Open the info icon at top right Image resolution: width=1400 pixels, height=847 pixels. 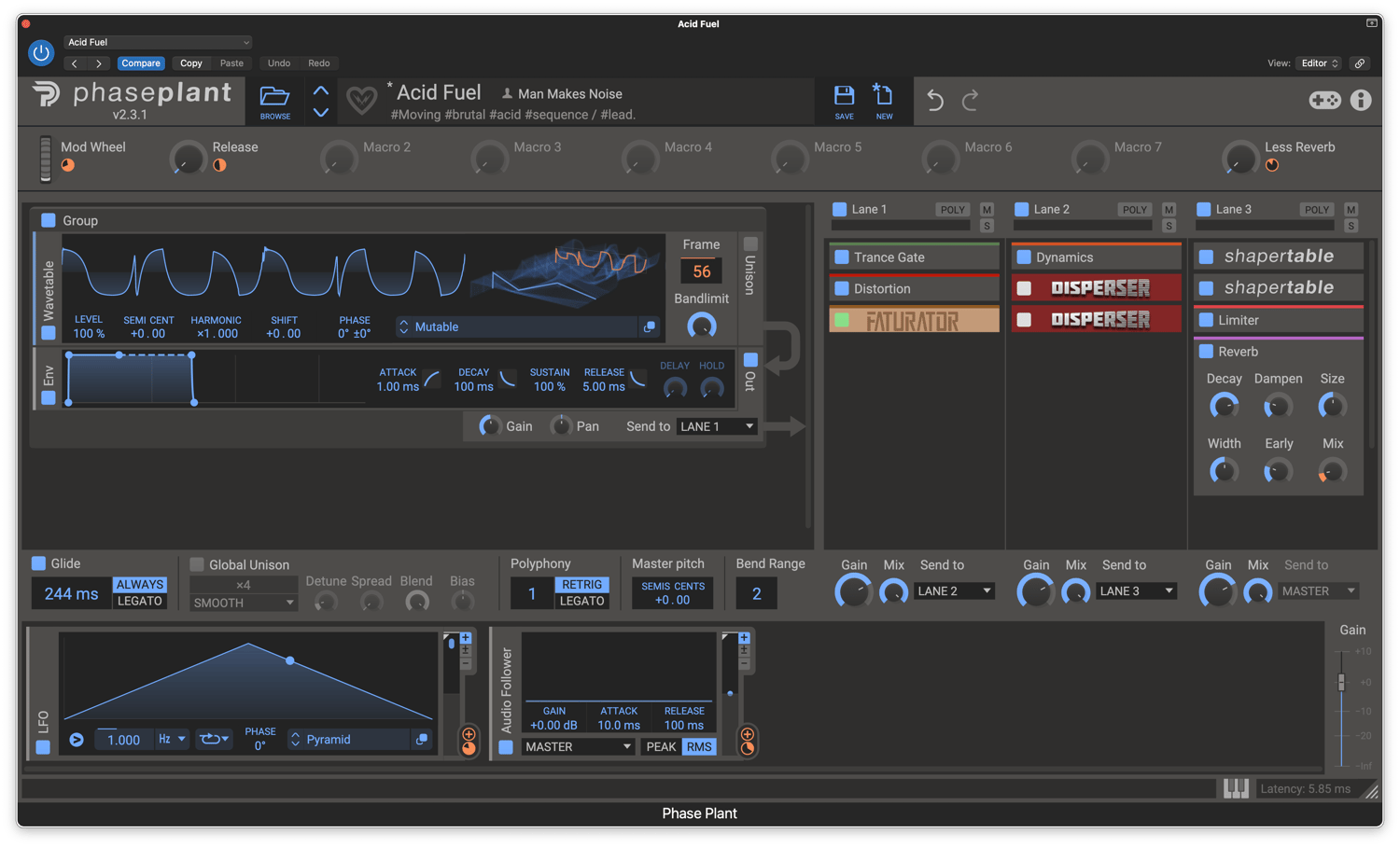[1361, 100]
